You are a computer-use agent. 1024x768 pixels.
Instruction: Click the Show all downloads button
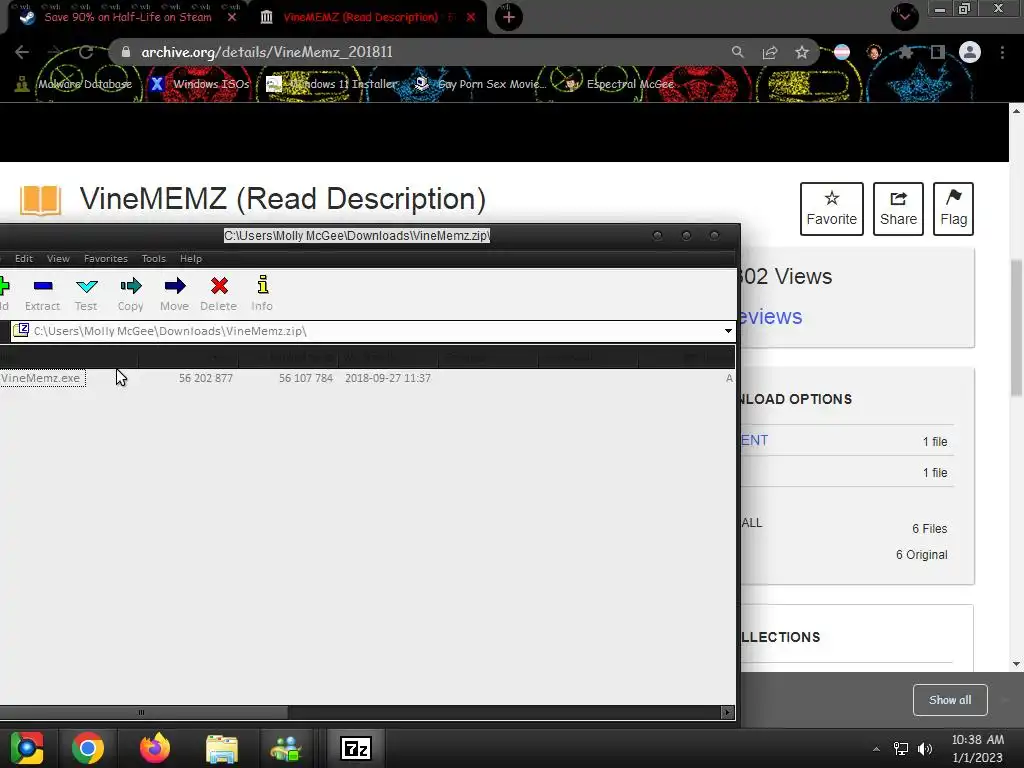click(x=950, y=700)
